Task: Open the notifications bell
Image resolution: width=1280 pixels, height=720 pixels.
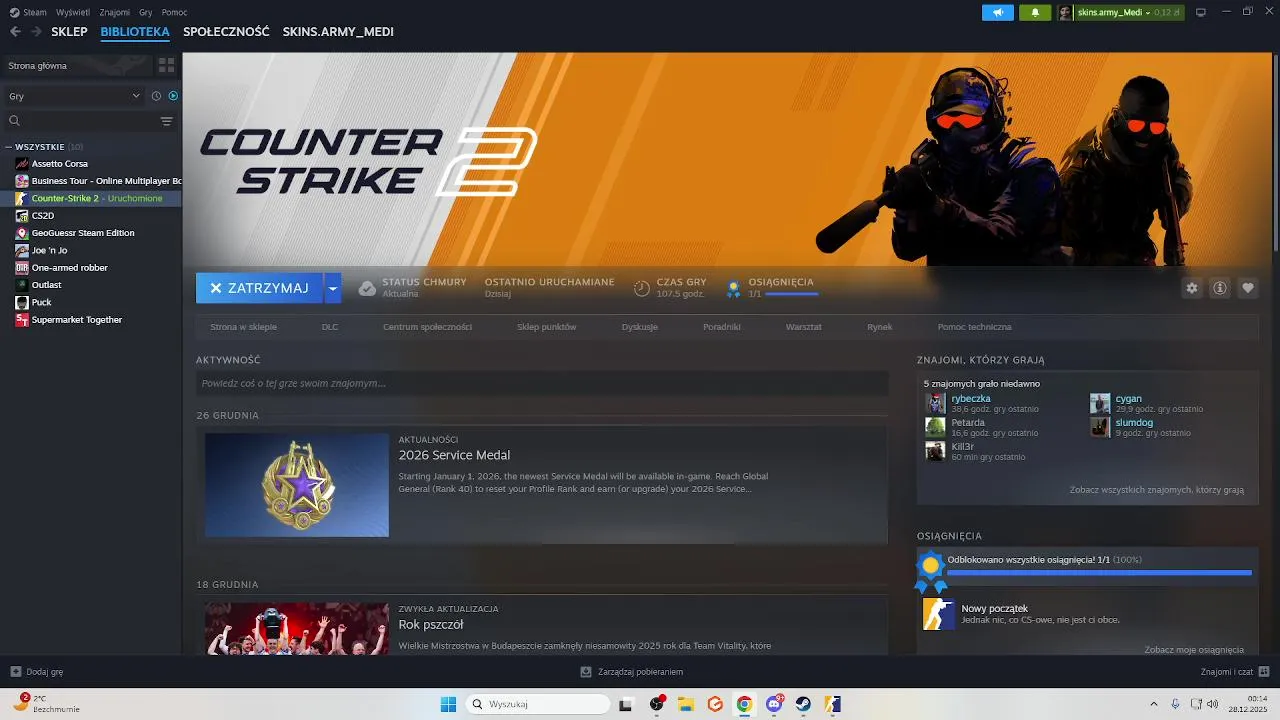Action: [1035, 12]
